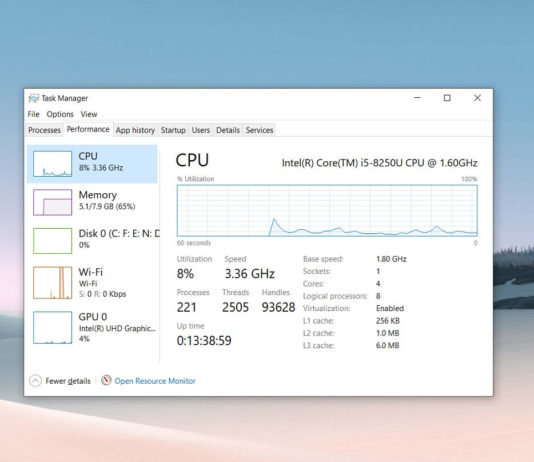Go to the Startup tab
Screen dimensions: 534x462
(173, 130)
